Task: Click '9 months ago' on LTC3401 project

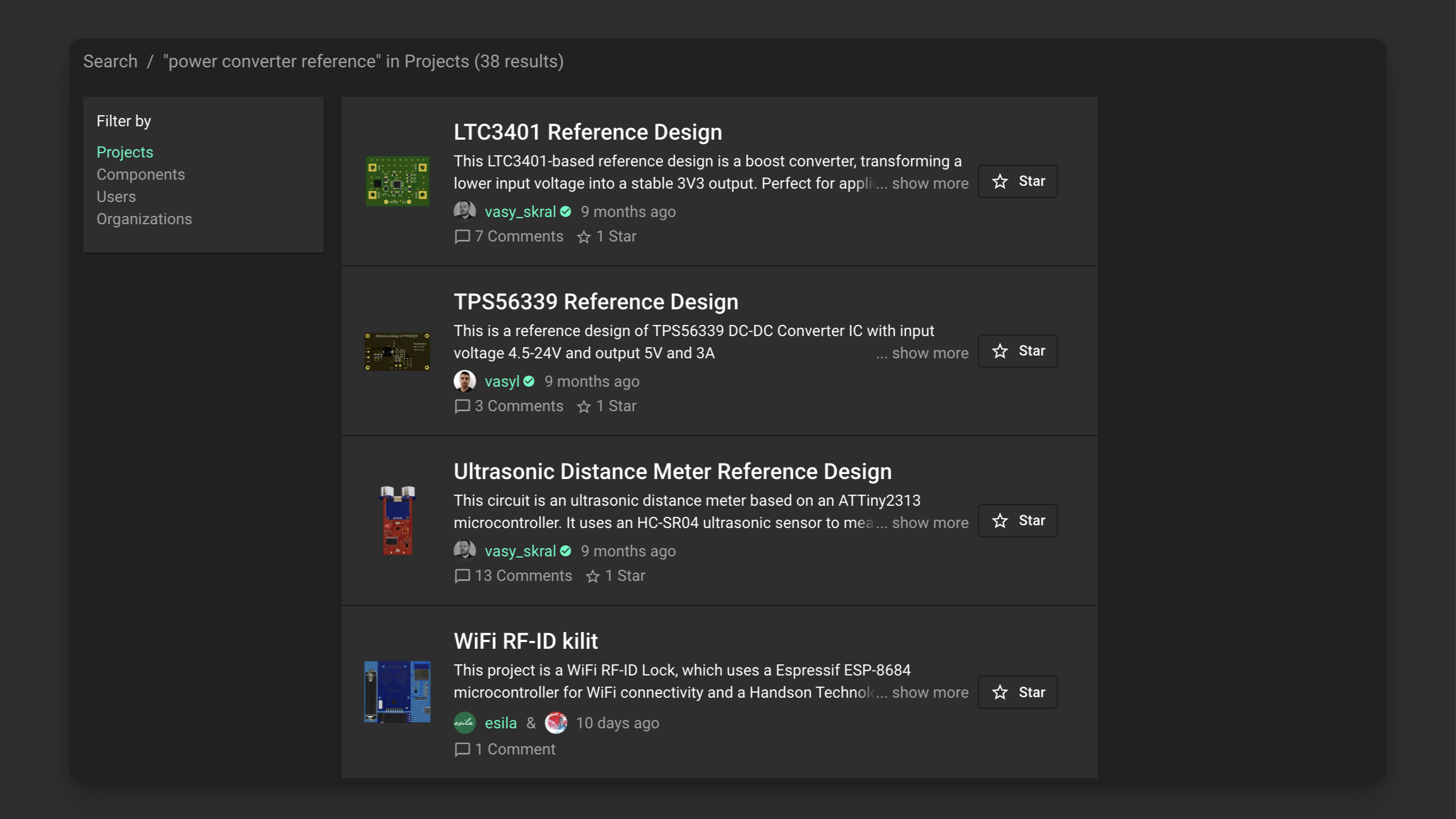Action: tap(628, 211)
